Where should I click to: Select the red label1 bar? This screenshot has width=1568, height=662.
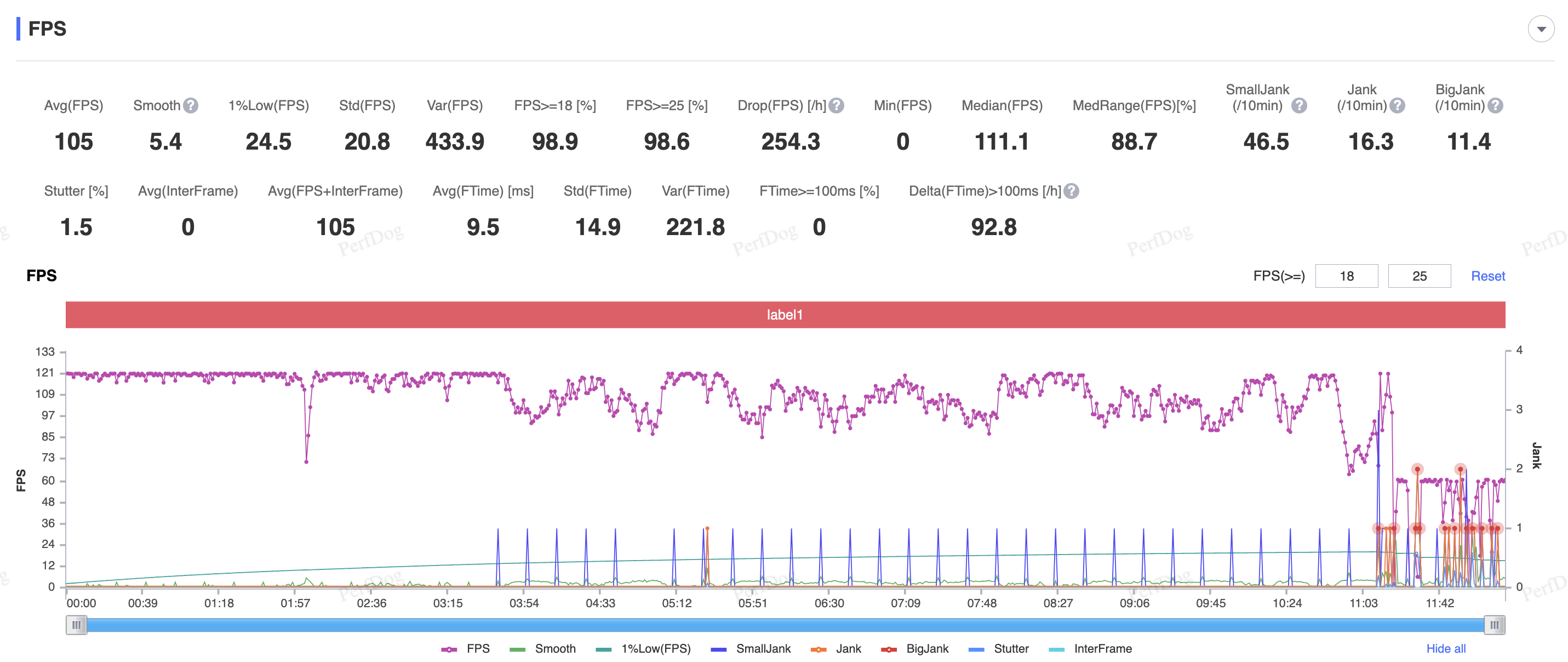(785, 315)
